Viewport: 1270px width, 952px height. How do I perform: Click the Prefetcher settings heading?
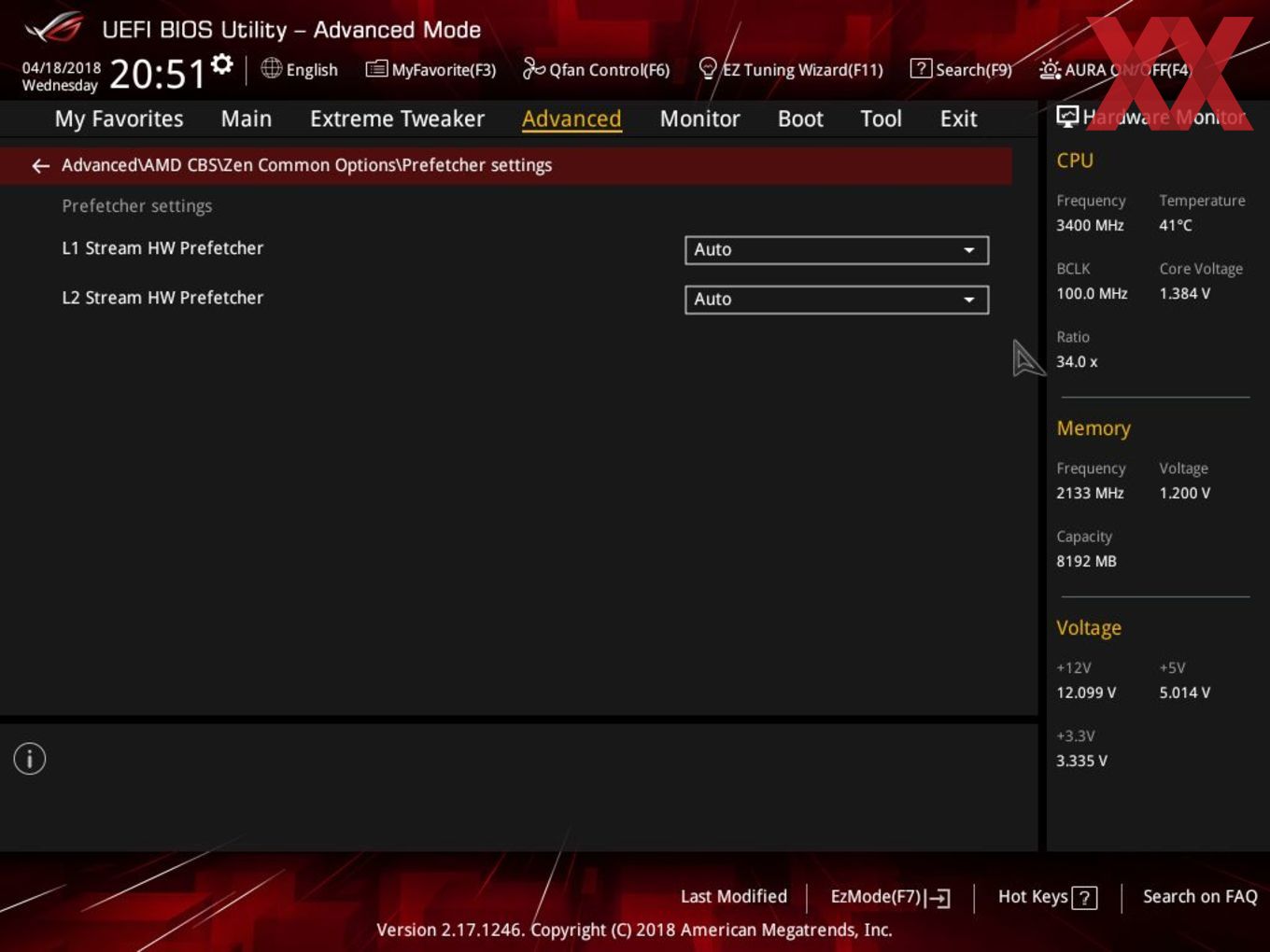(137, 206)
